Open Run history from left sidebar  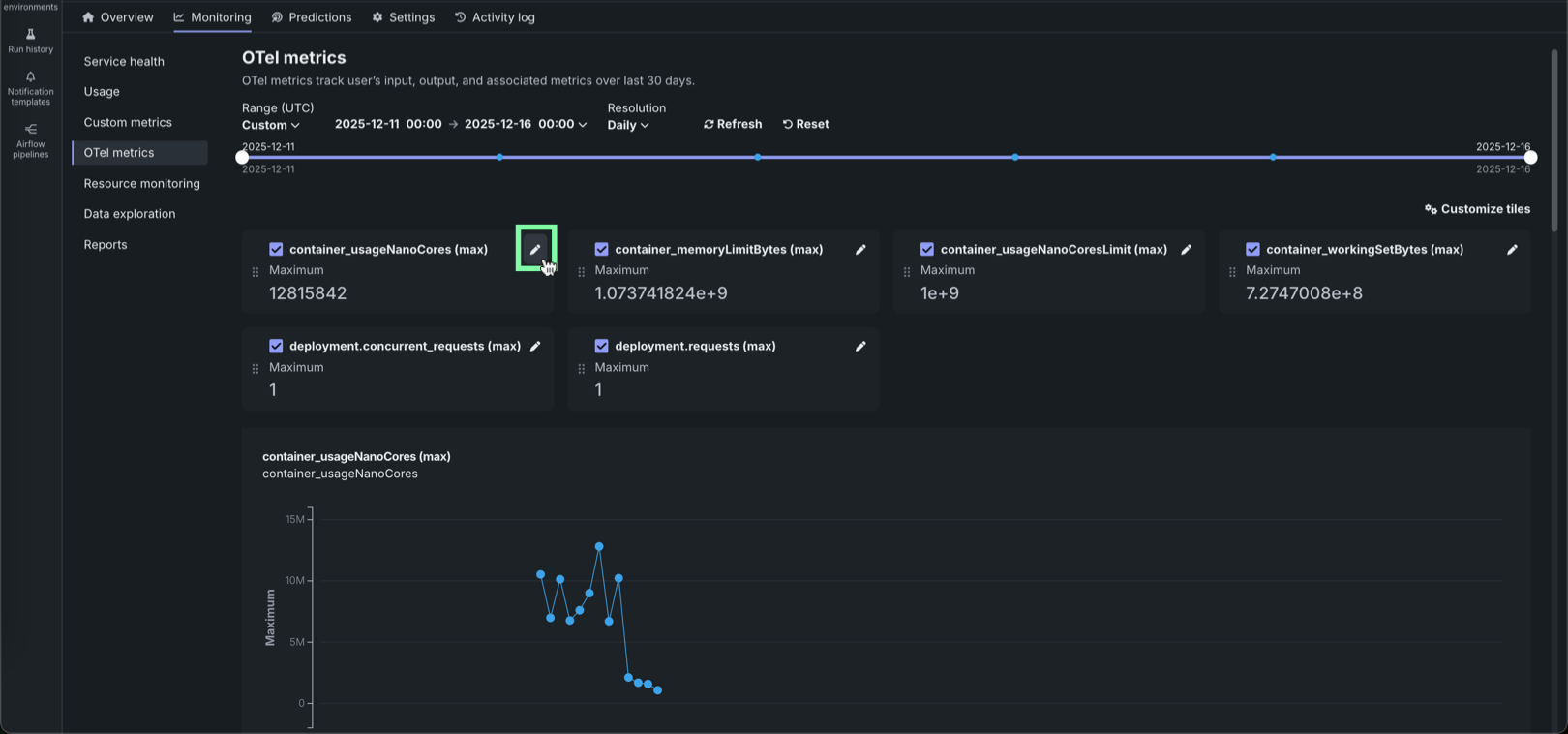pos(31,41)
